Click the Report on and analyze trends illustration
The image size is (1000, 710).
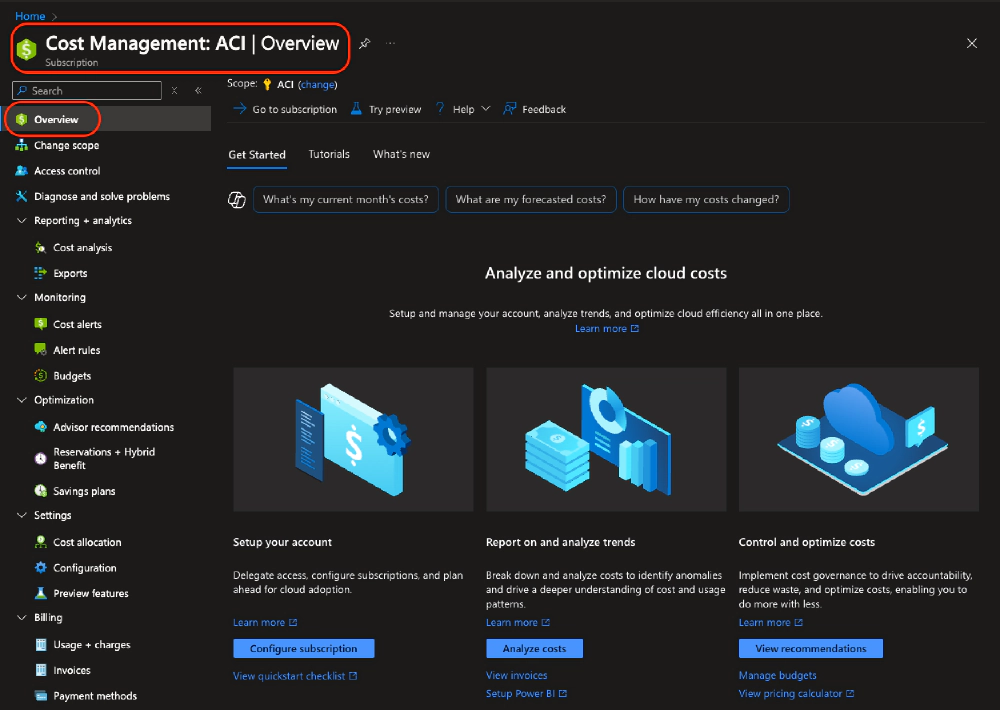click(x=606, y=439)
